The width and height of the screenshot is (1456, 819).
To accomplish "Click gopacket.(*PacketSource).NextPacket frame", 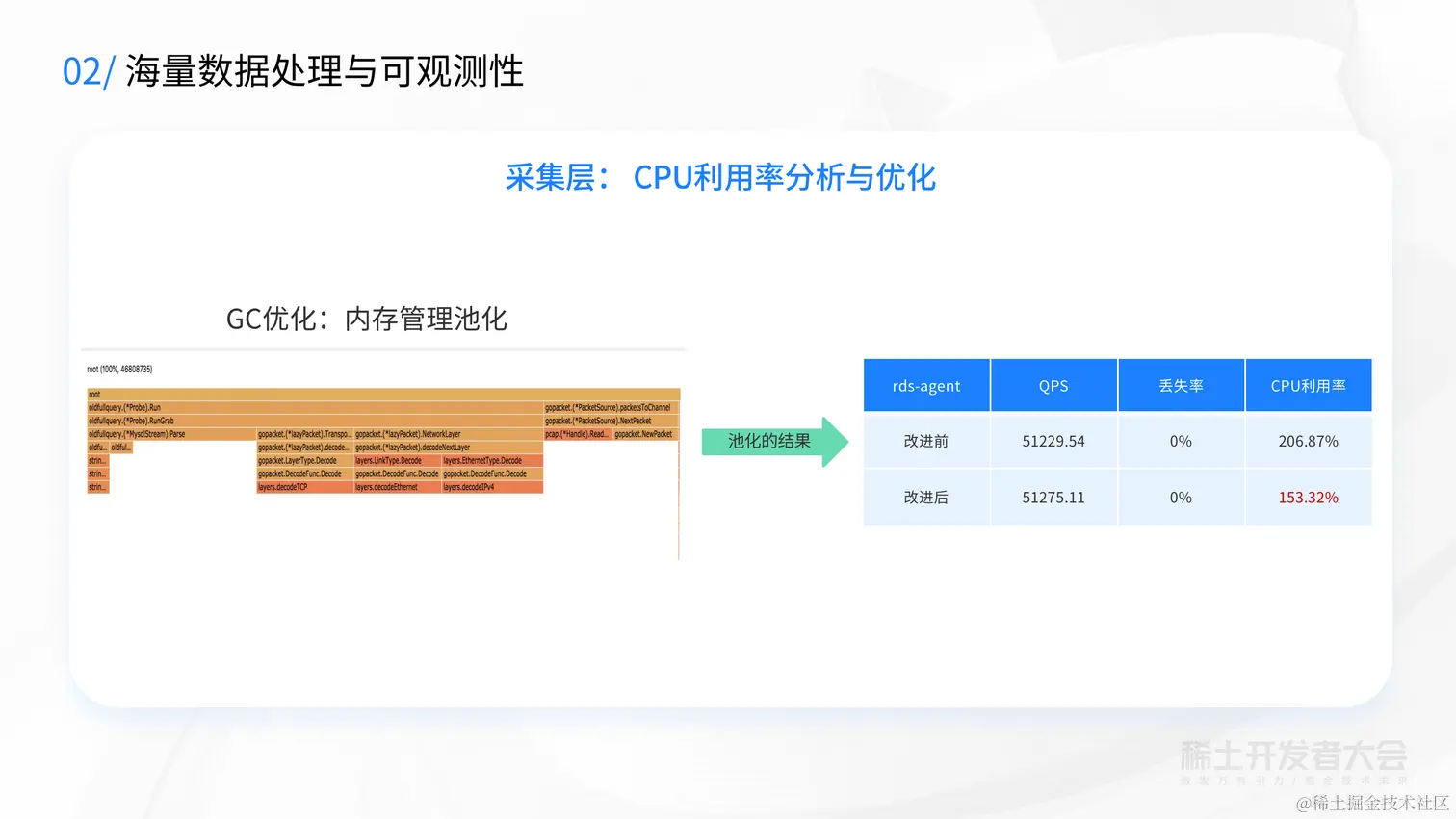I will tap(611, 421).
